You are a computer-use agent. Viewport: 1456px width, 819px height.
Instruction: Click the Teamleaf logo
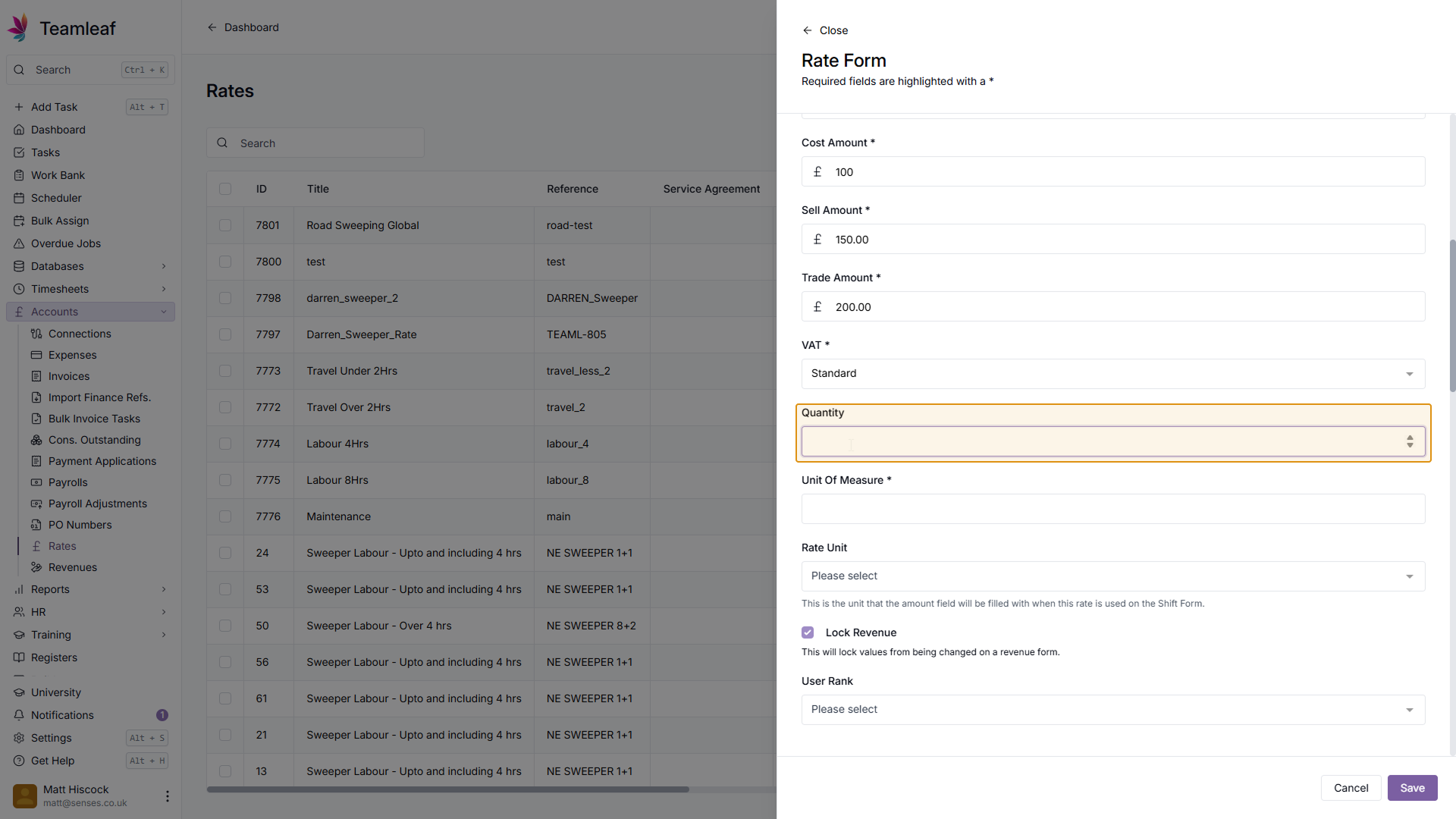pyautogui.click(x=19, y=28)
